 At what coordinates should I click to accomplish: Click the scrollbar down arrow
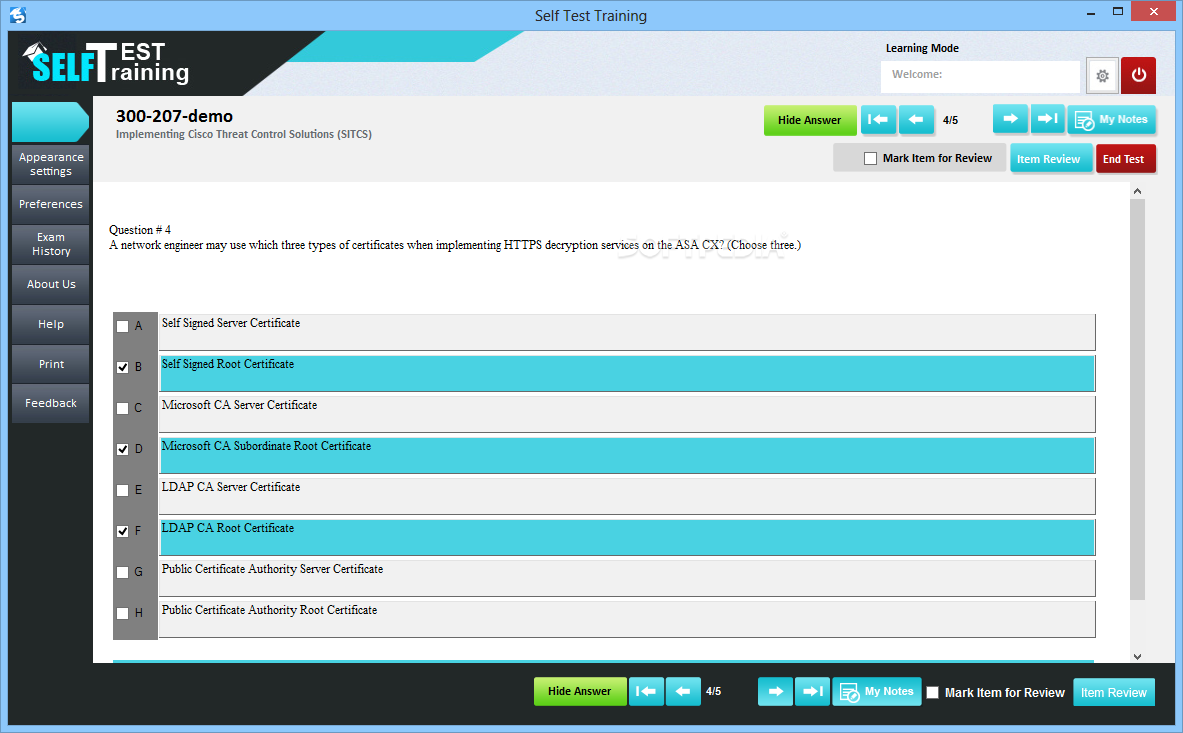click(1137, 657)
